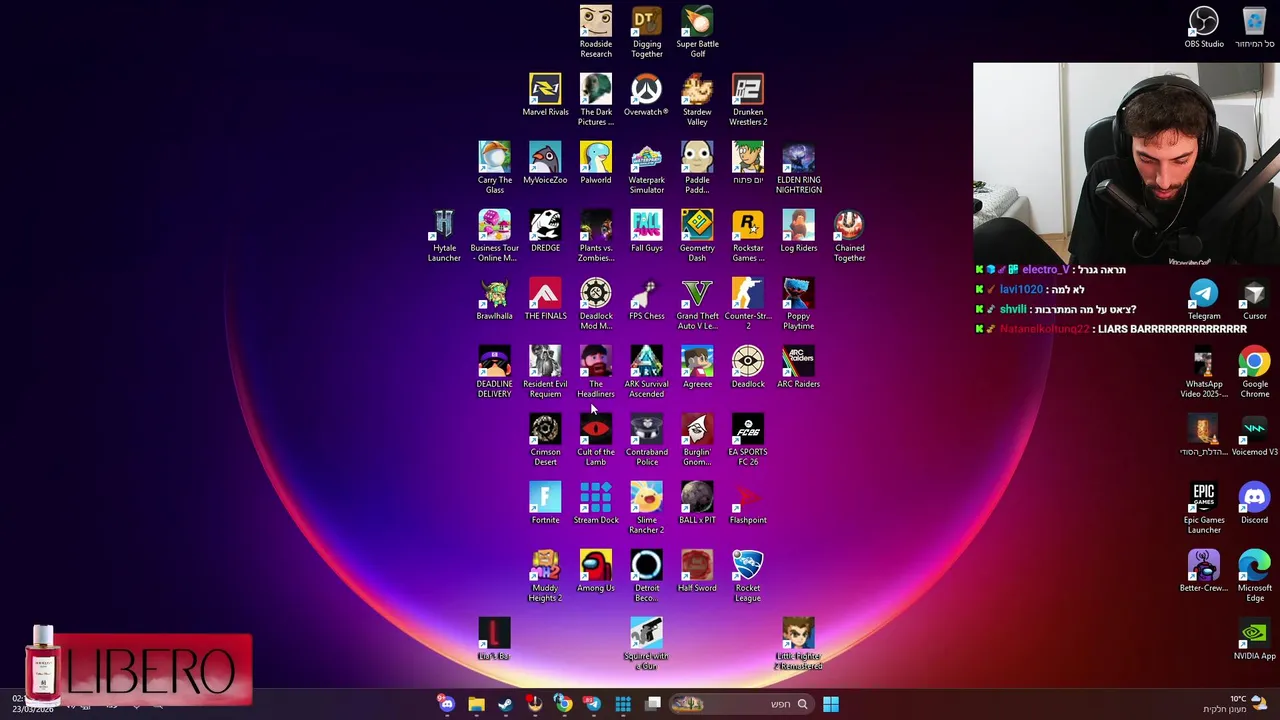Select Grand Theft Auto V shortcut
The width and height of the screenshot is (1280, 720).
(x=697, y=304)
